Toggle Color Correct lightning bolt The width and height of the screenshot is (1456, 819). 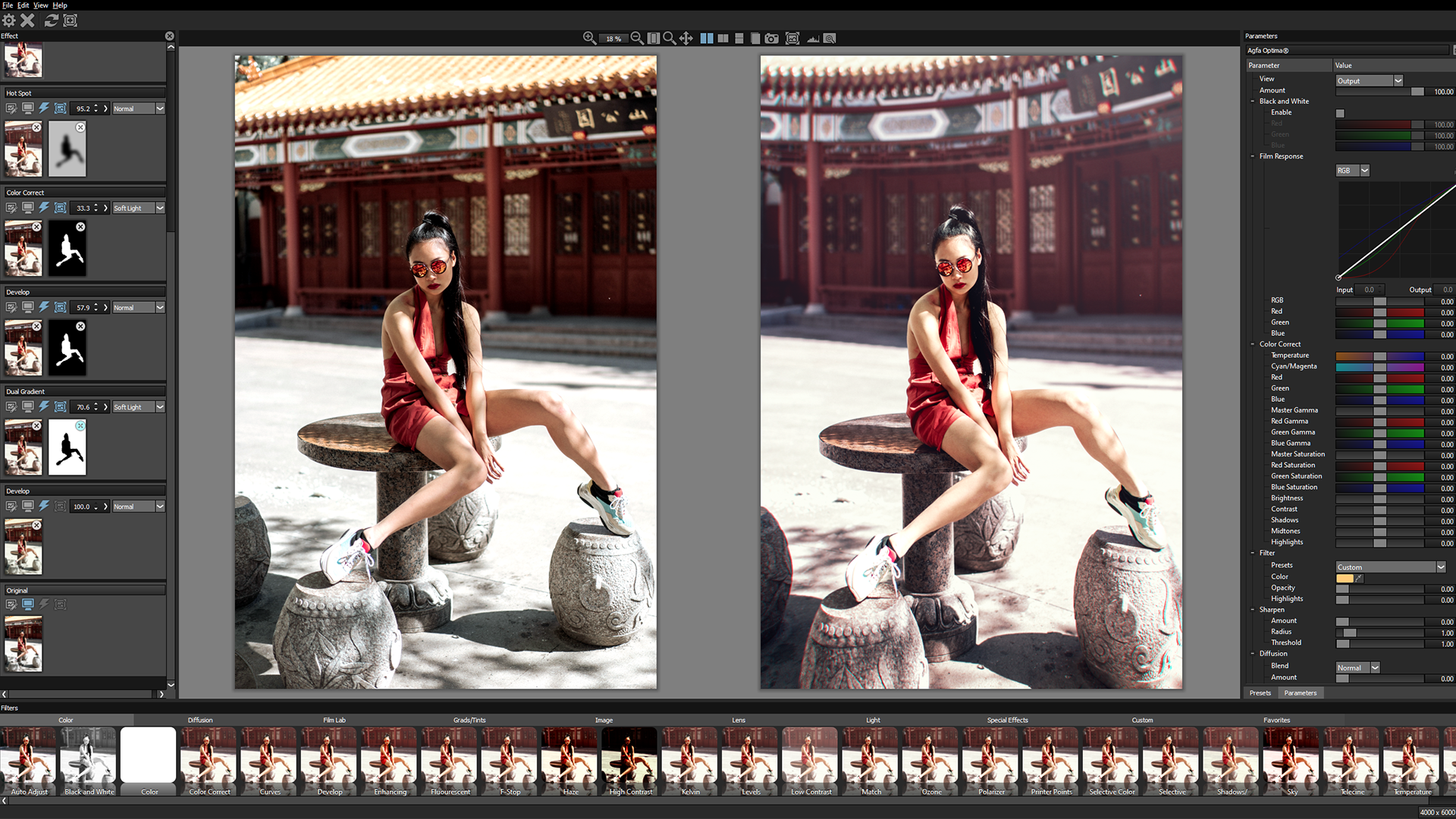click(44, 208)
